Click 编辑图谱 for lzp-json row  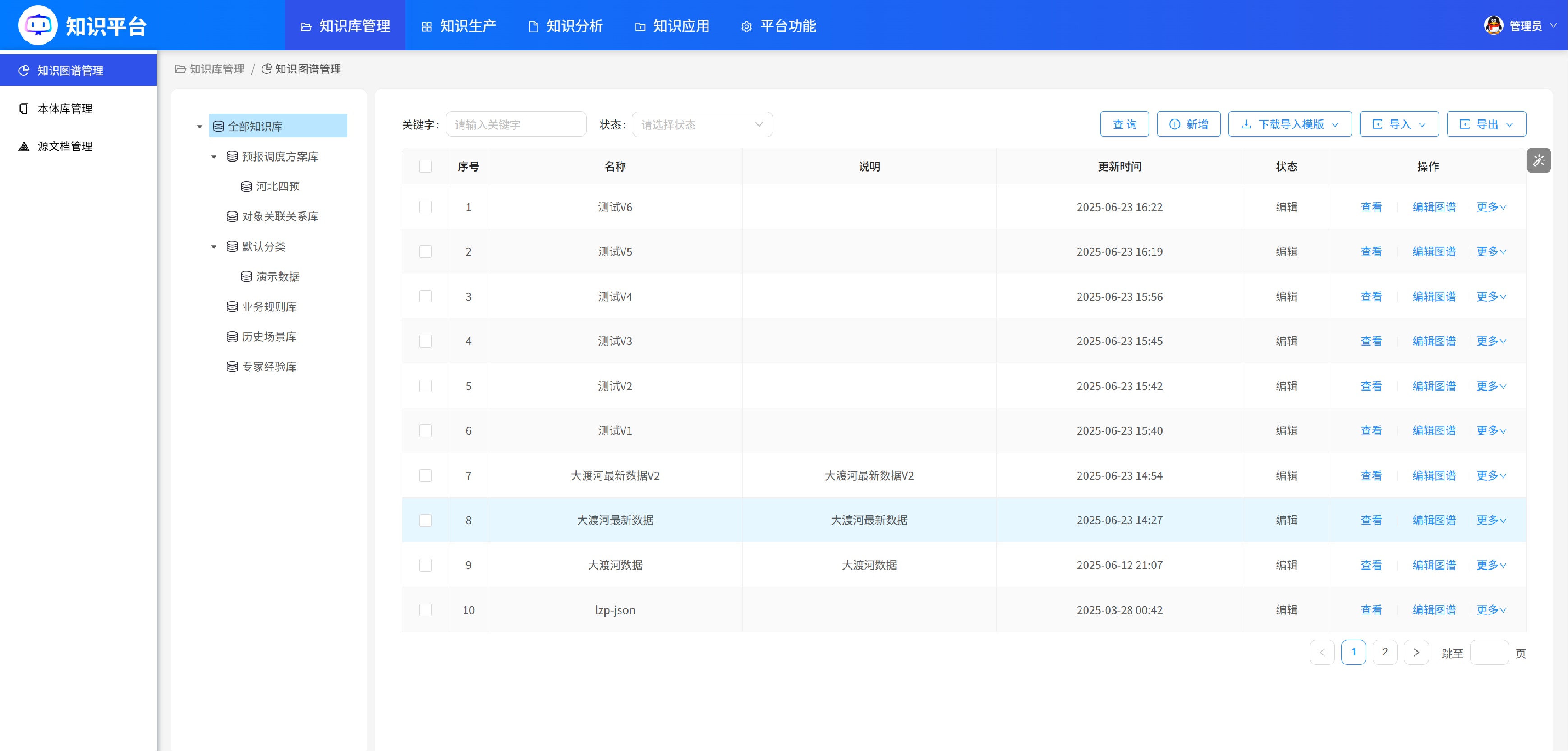pyautogui.click(x=1434, y=610)
